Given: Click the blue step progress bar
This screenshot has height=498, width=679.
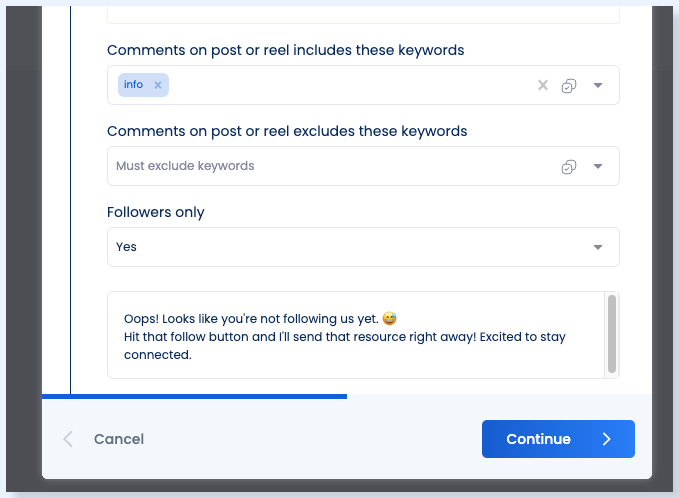Looking at the screenshot, I should point(194,396).
